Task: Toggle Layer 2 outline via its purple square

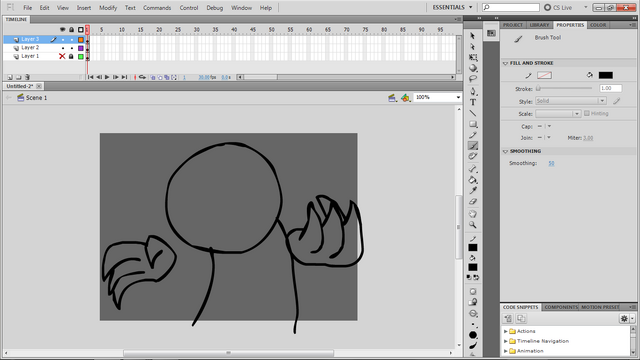Action: coord(81,48)
